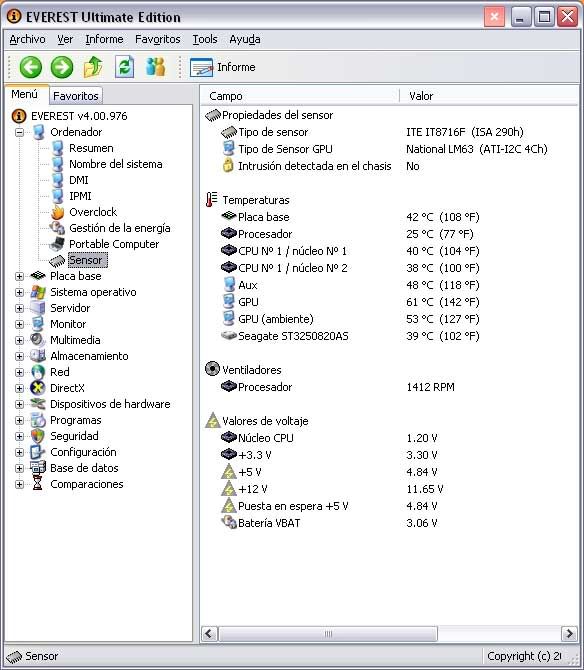Click the ITE IT8716F sensor type value
Viewport: 584px width, 670px height.
465,132
